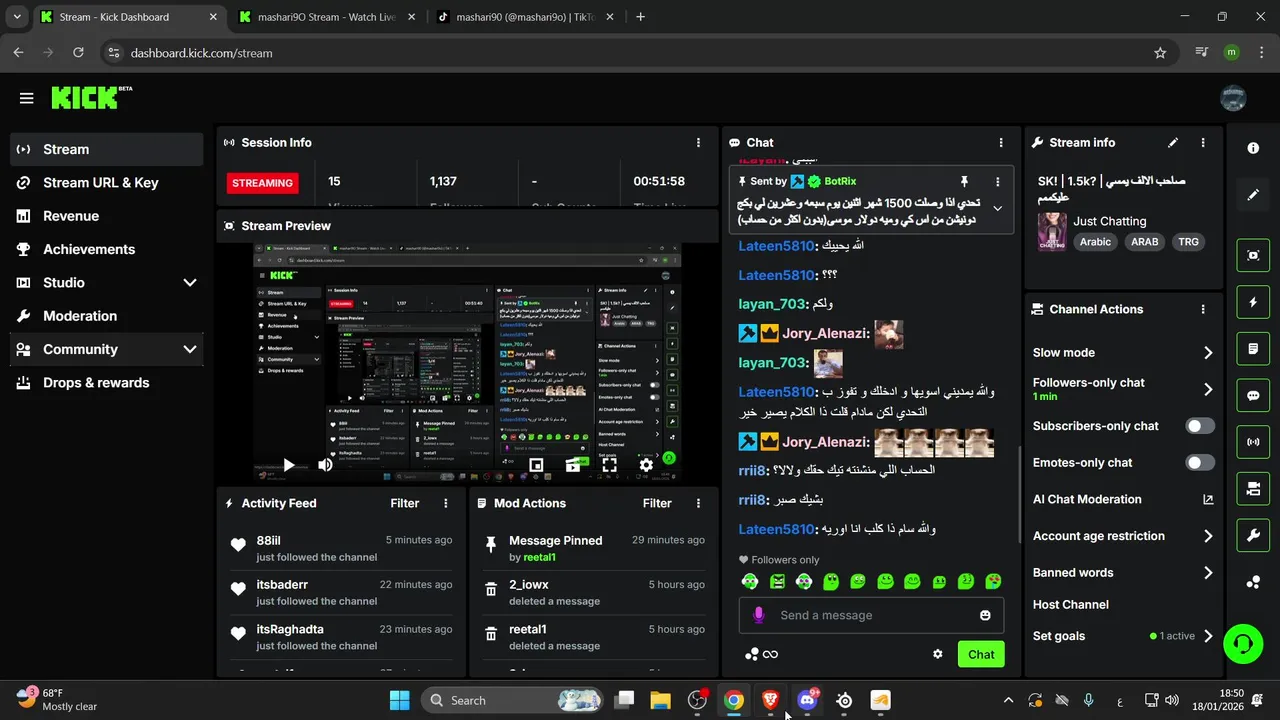Viewport: 1280px width, 720px height.
Task: Toggle Subscribers-only chat switch
Action: (1200, 426)
